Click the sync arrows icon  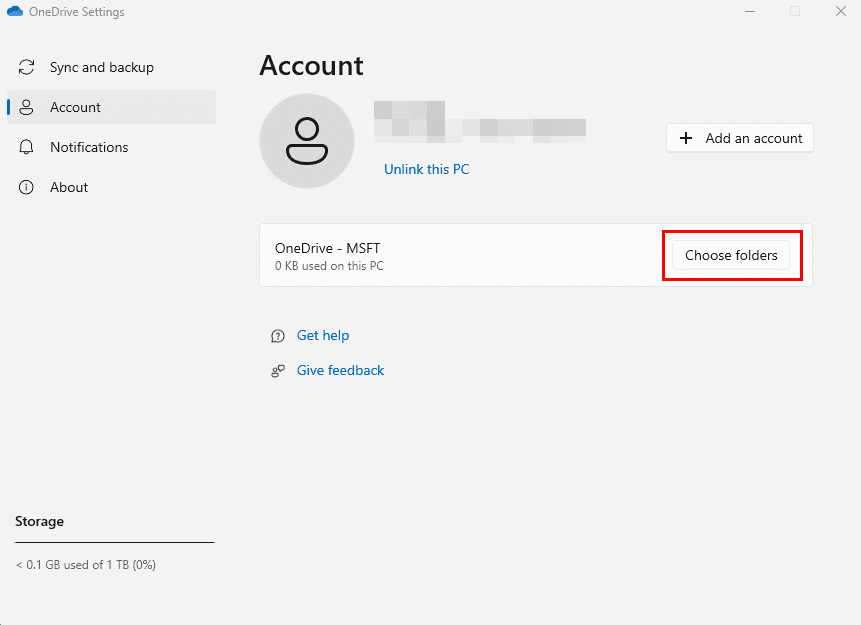pyautogui.click(x=26, y=67)
